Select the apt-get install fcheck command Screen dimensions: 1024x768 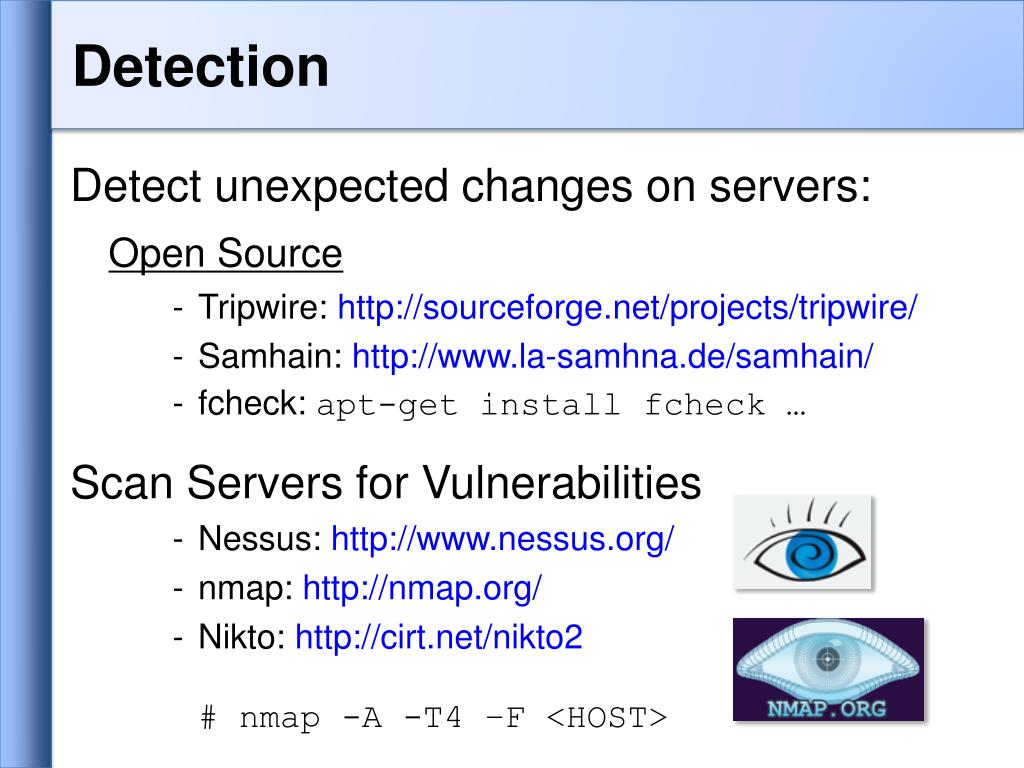click(562, 406)
